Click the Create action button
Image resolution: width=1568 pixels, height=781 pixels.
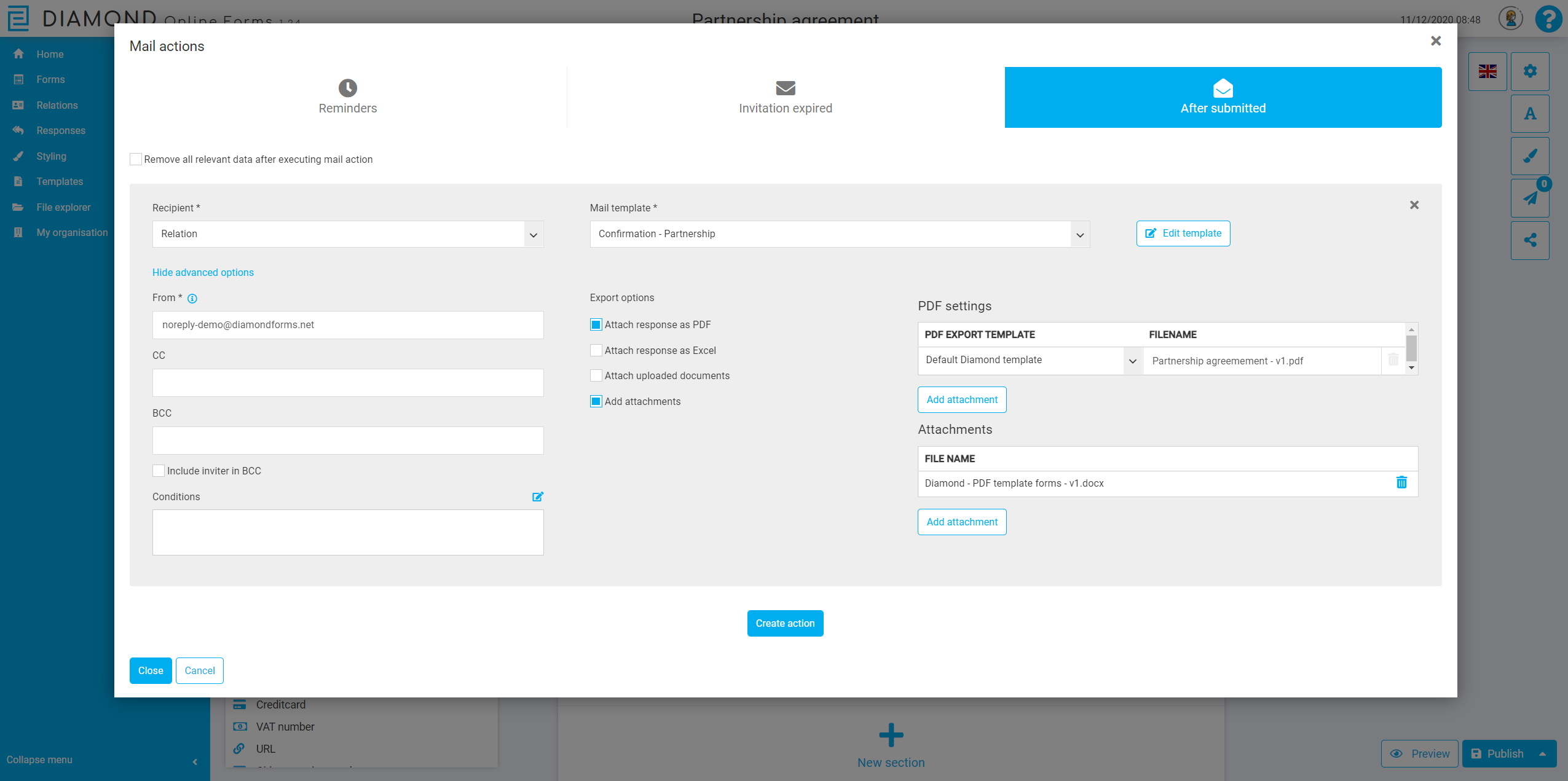(785, 623)
